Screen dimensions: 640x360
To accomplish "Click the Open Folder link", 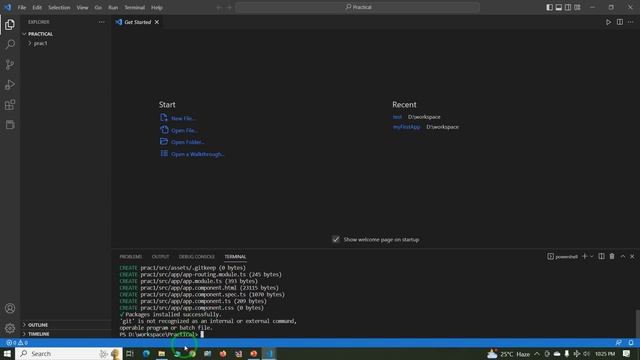I will [x=188, y=142].
